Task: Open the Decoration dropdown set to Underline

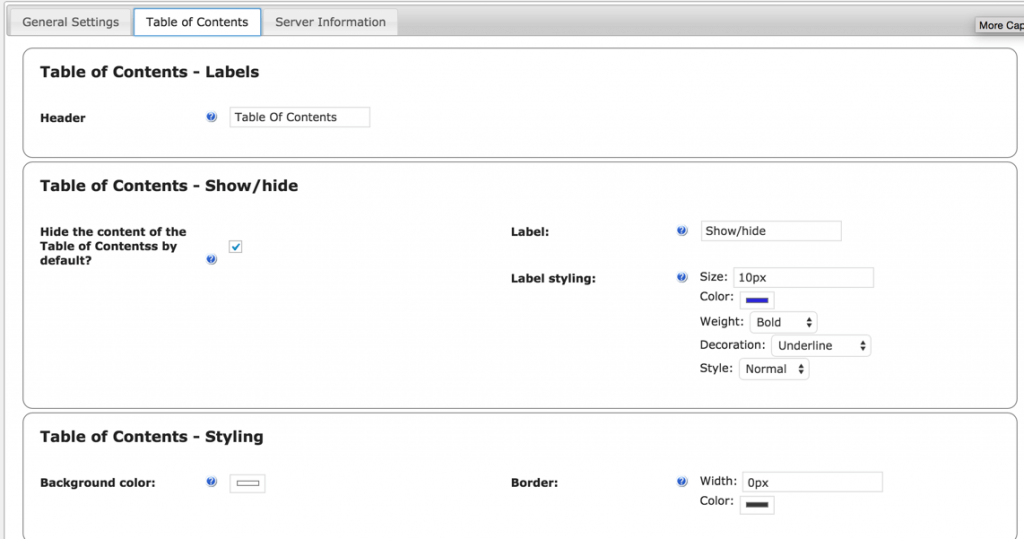Action: (x=821, y=345)
